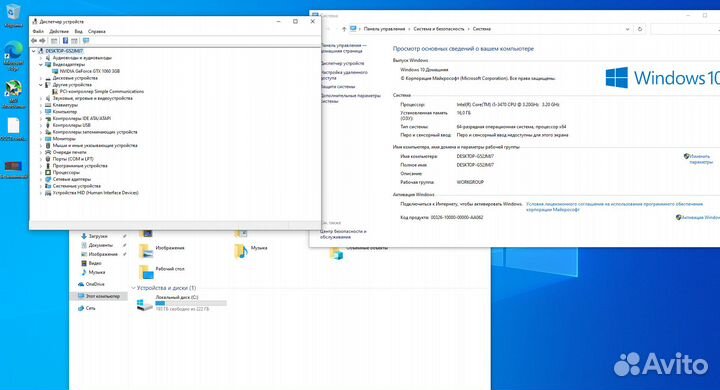This screenshot has width=720, height=390.
Task: Click the forward arrow in Device Manager toolbar
Action: [x=42, y=40]
